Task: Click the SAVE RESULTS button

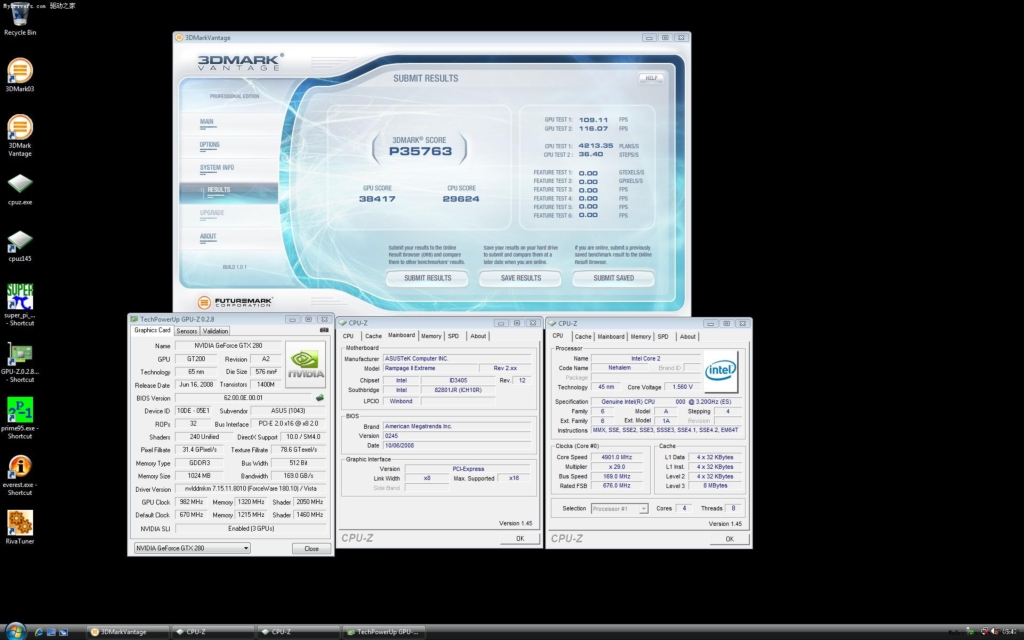Action: click(520, 278)
